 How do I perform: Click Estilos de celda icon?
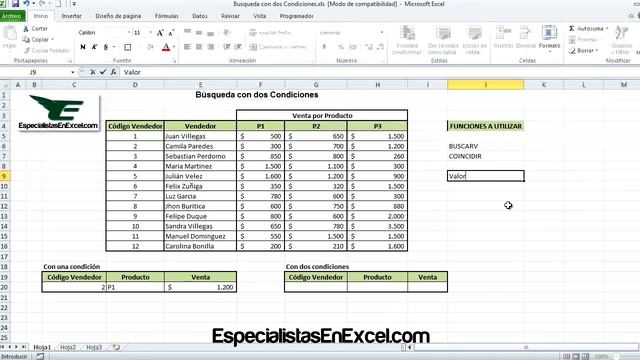(475, 40)
